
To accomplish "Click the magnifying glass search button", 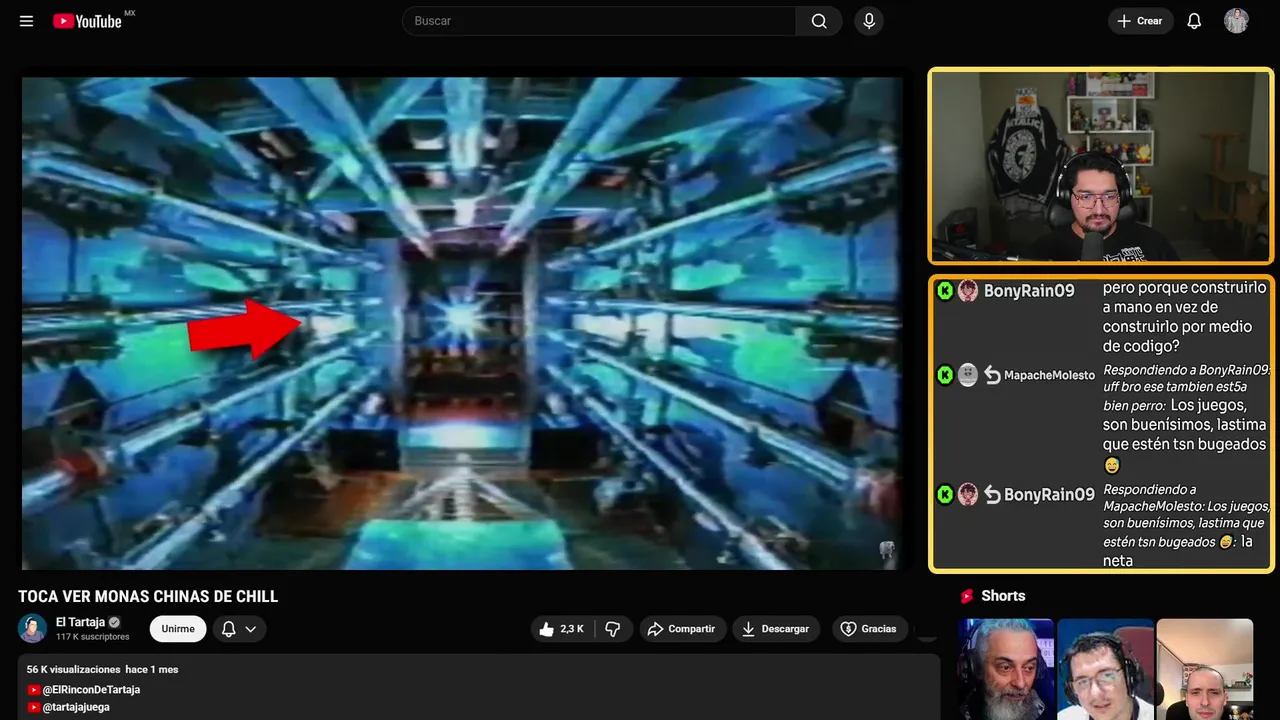I will (819, 21).
